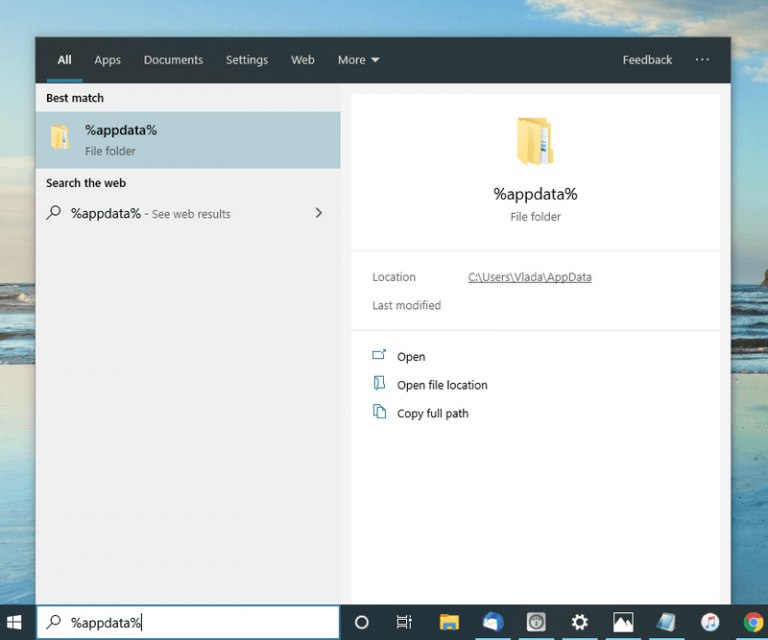Click the Cortana circle icon in taskbar
Viewport: 768px width, 640px height.
(x=361, y=622)
